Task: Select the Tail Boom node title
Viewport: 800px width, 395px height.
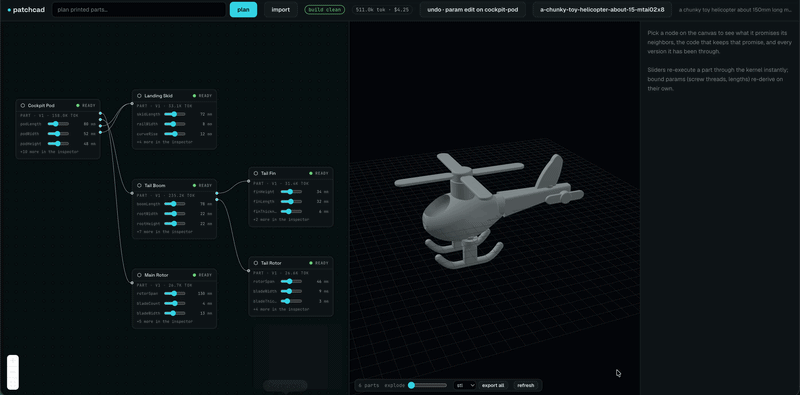Action: coord(155,185)
